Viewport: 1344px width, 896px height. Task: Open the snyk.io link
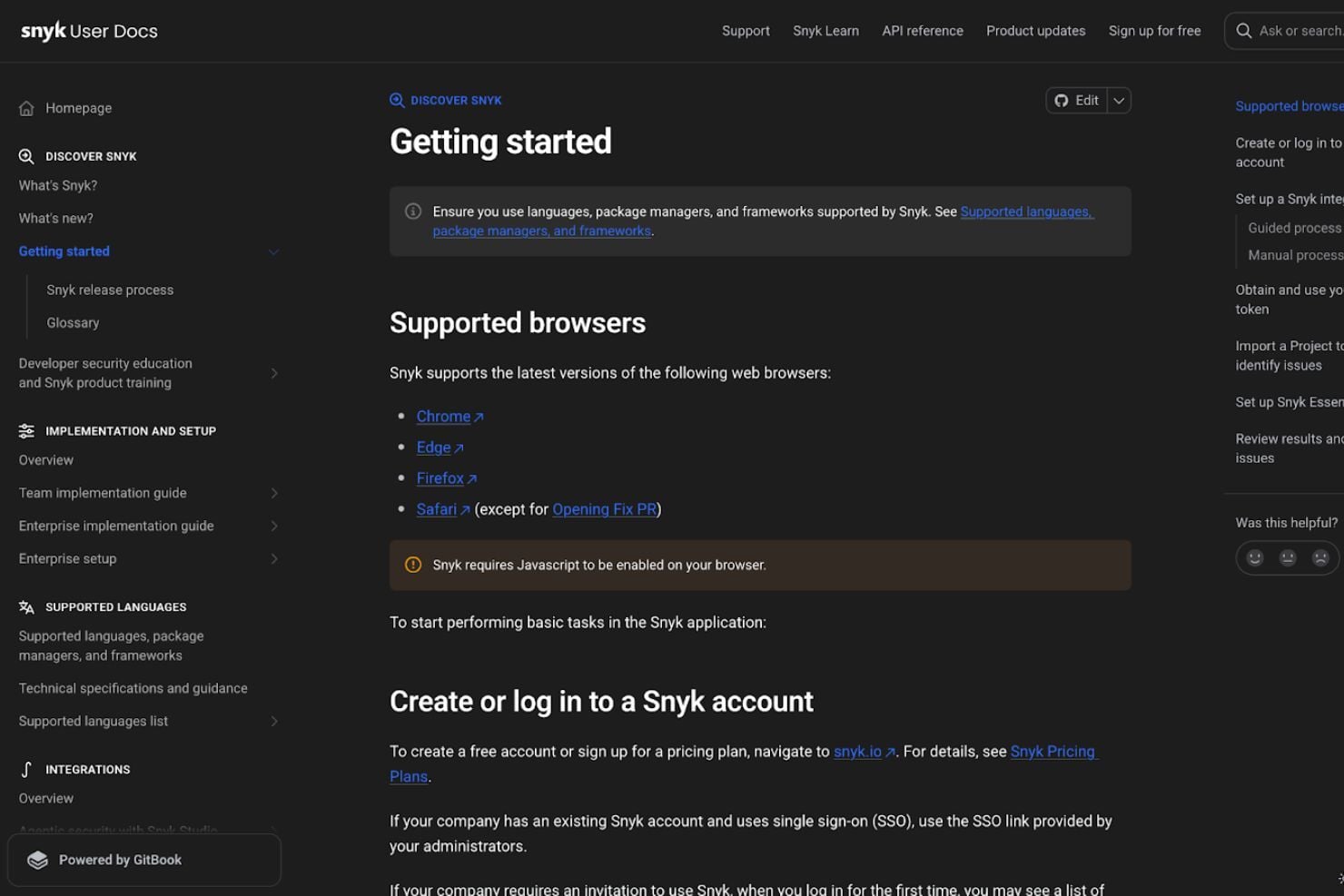865,752
